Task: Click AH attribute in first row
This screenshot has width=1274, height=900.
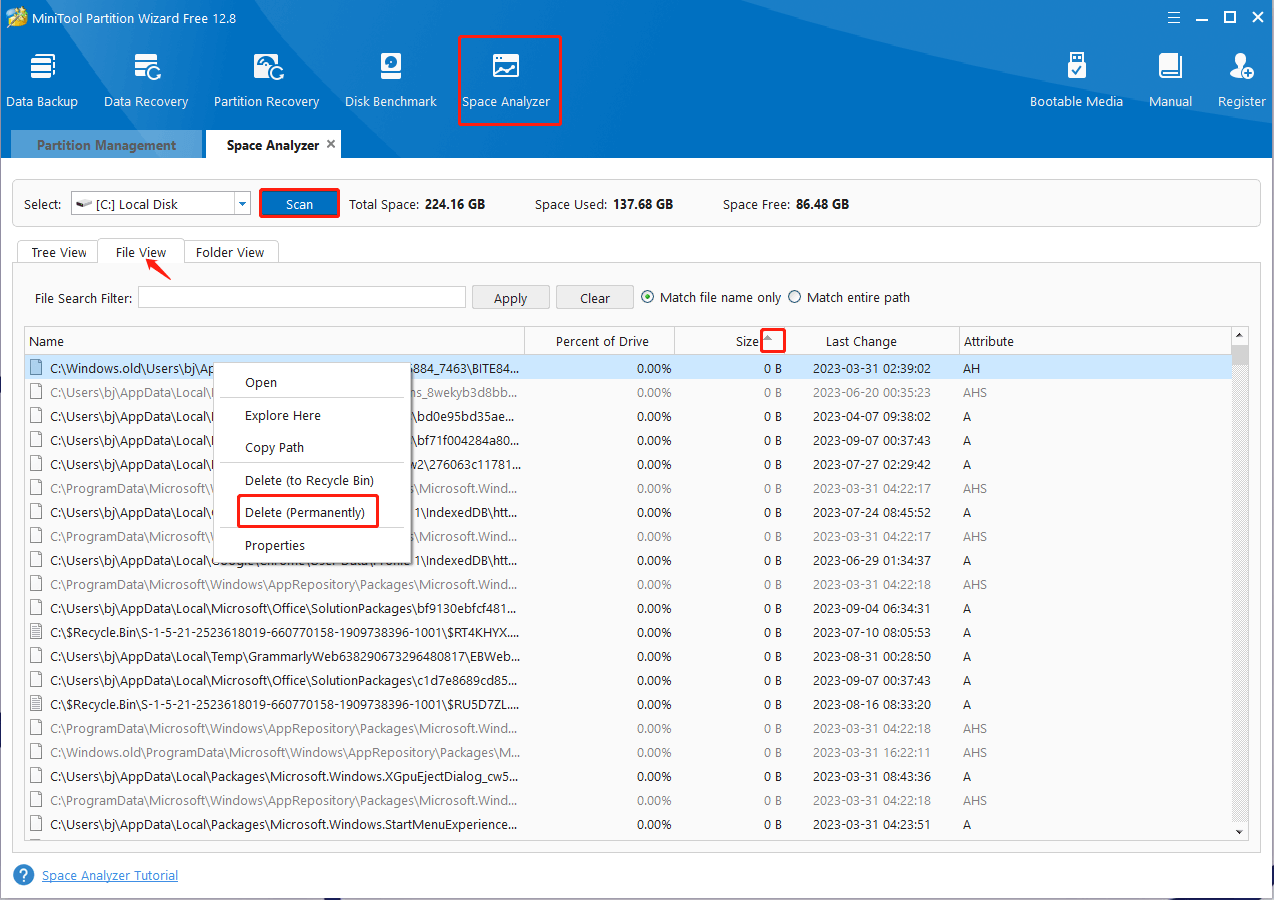Action: [972, 368]
